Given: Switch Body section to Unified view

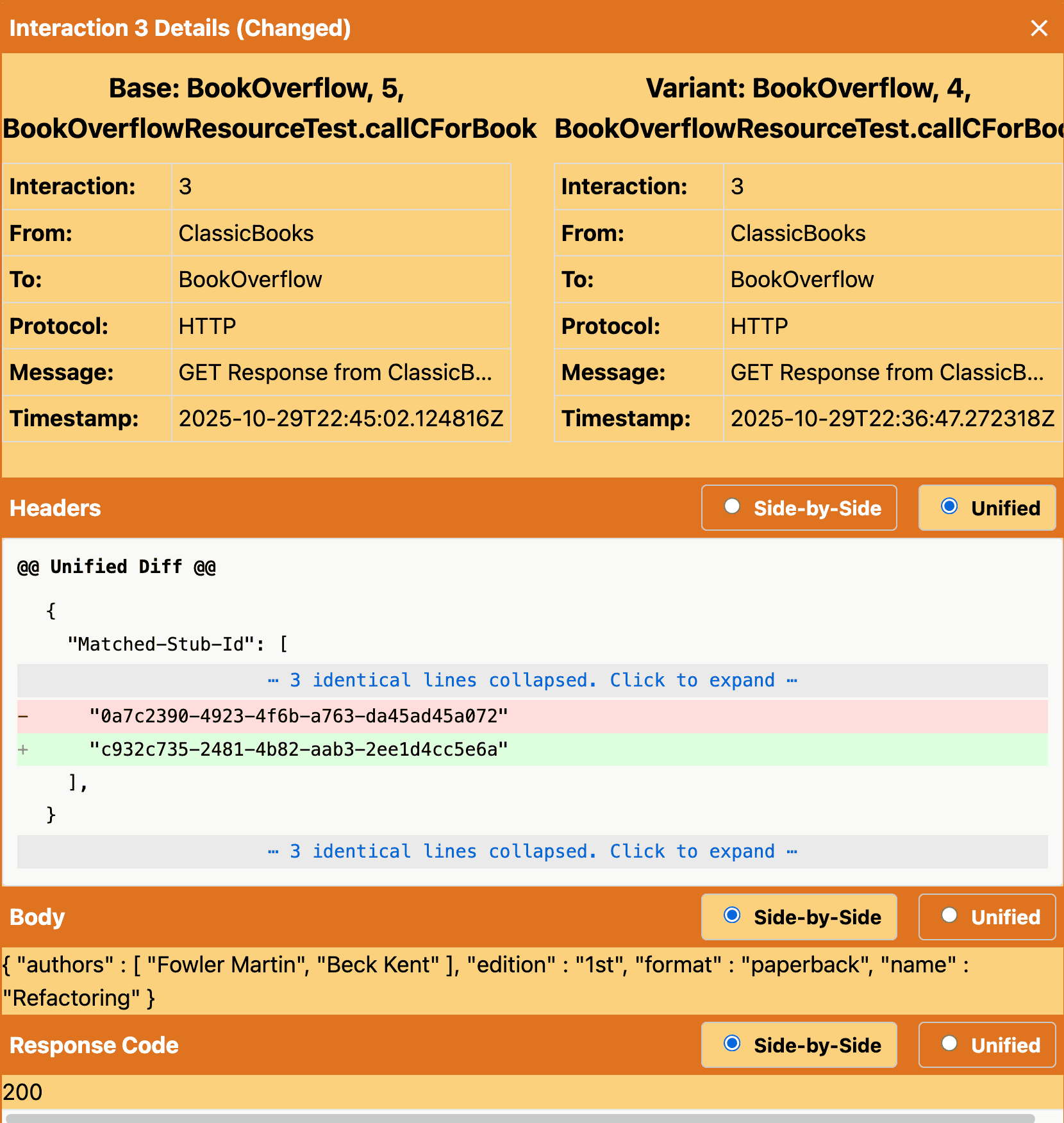Looking at the screenshot, I should pyautogui.click(x=986, y=917).
